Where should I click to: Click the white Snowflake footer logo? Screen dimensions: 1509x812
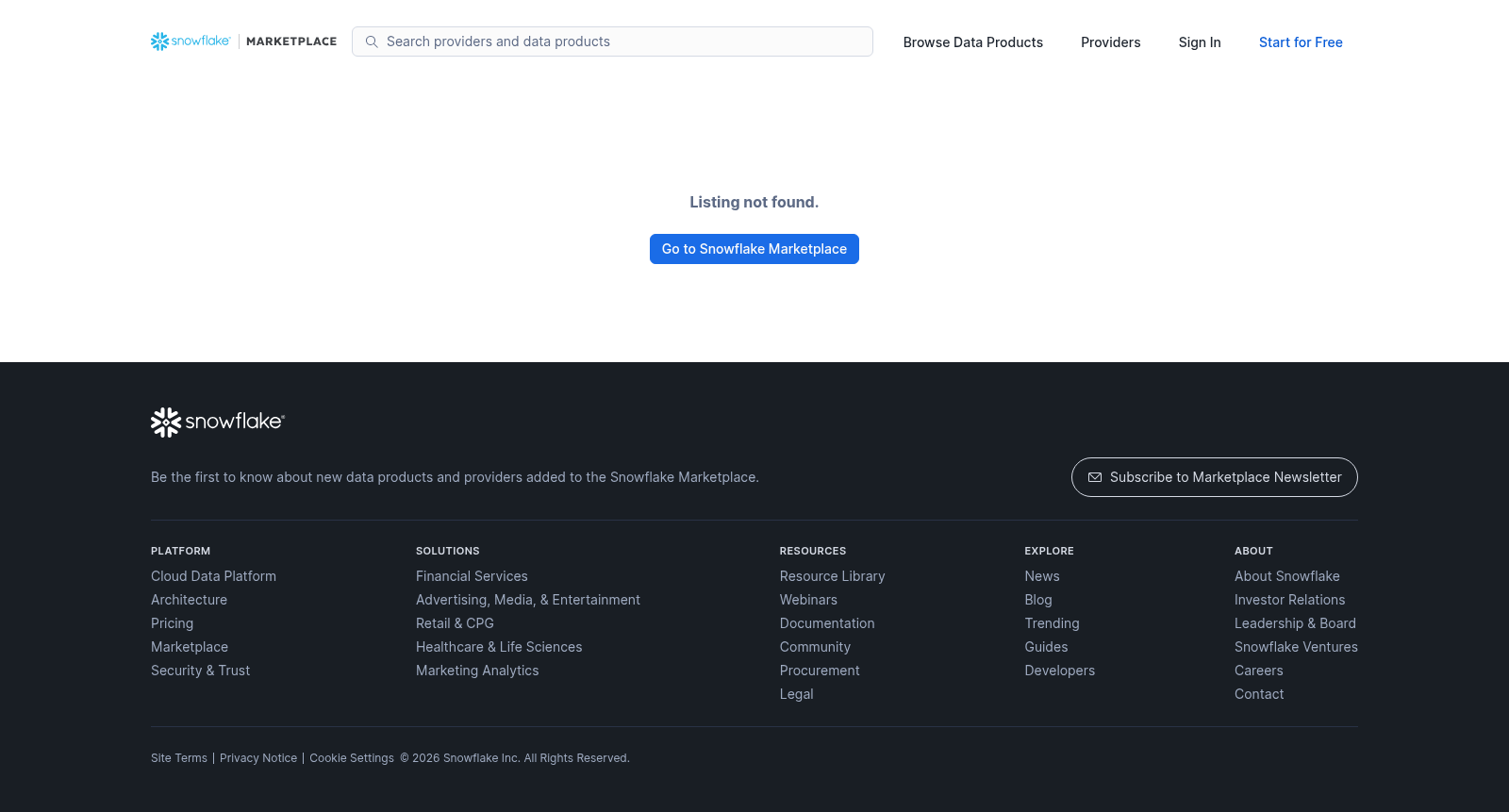point(218,423)
